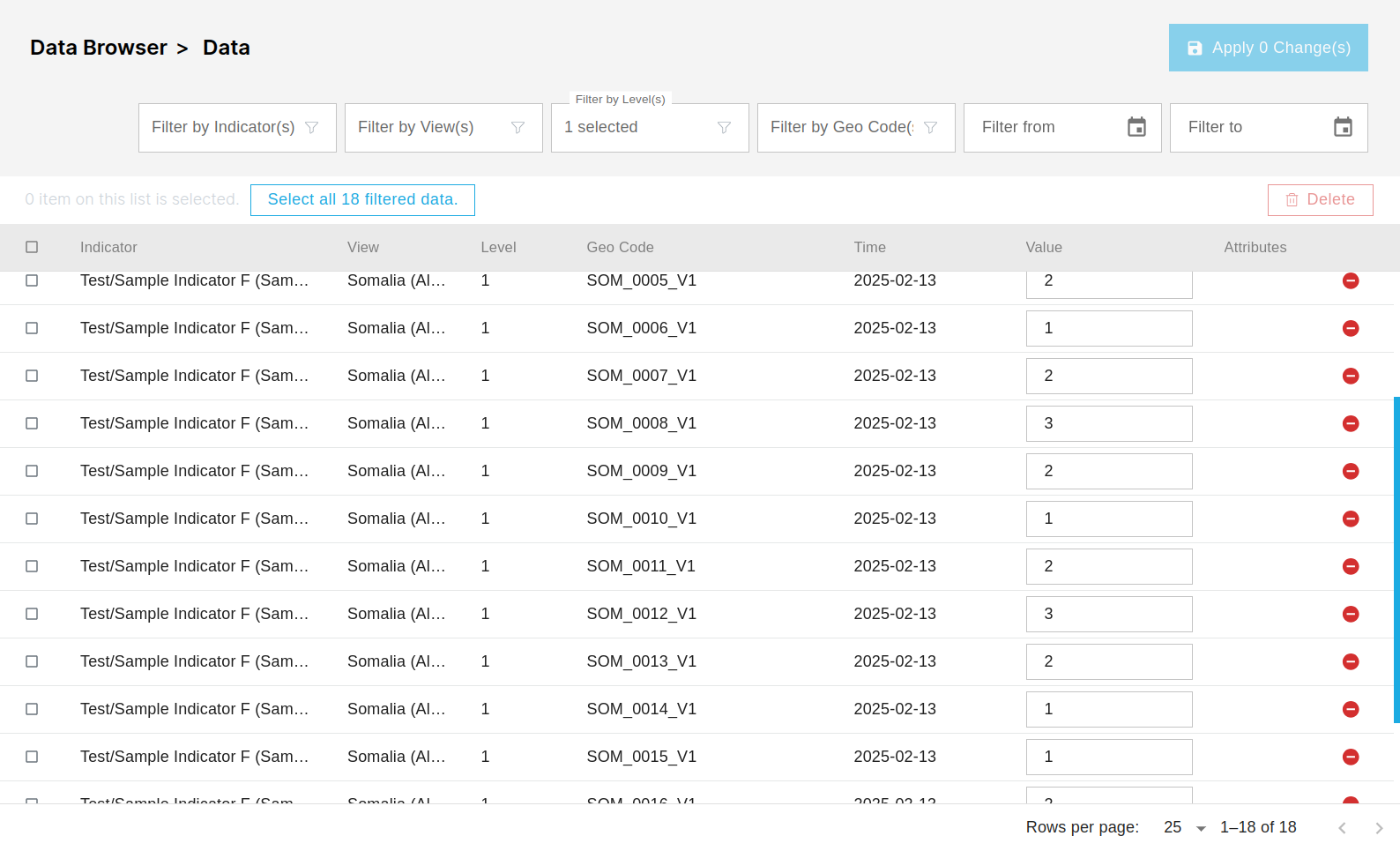Viewport: 1400px width, 851px height.
Task: Go to previous page arrow
Action: point(1342,828)
